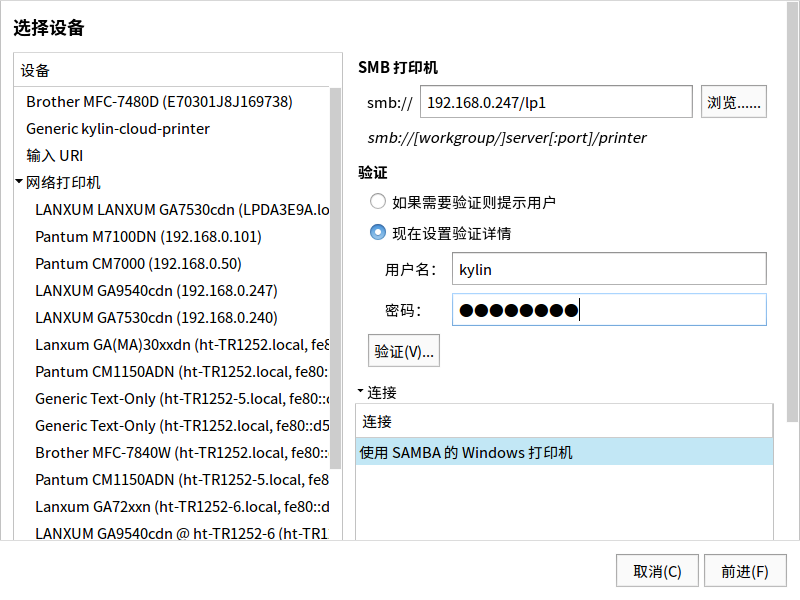
Task: Select Pantum M7100DN (192.168.0.101)
Action: pyautogui.click(x=172, y=237)
